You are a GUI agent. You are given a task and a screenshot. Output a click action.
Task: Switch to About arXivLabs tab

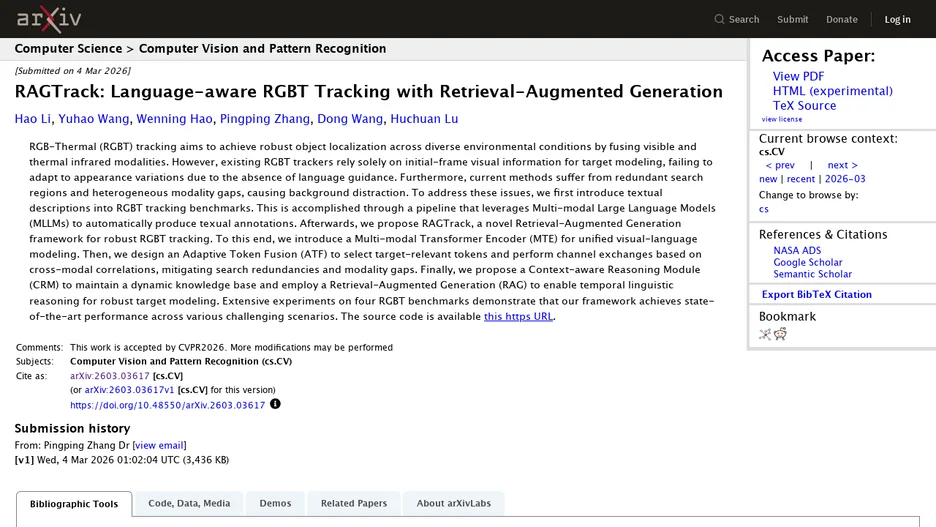click(454, 504)
